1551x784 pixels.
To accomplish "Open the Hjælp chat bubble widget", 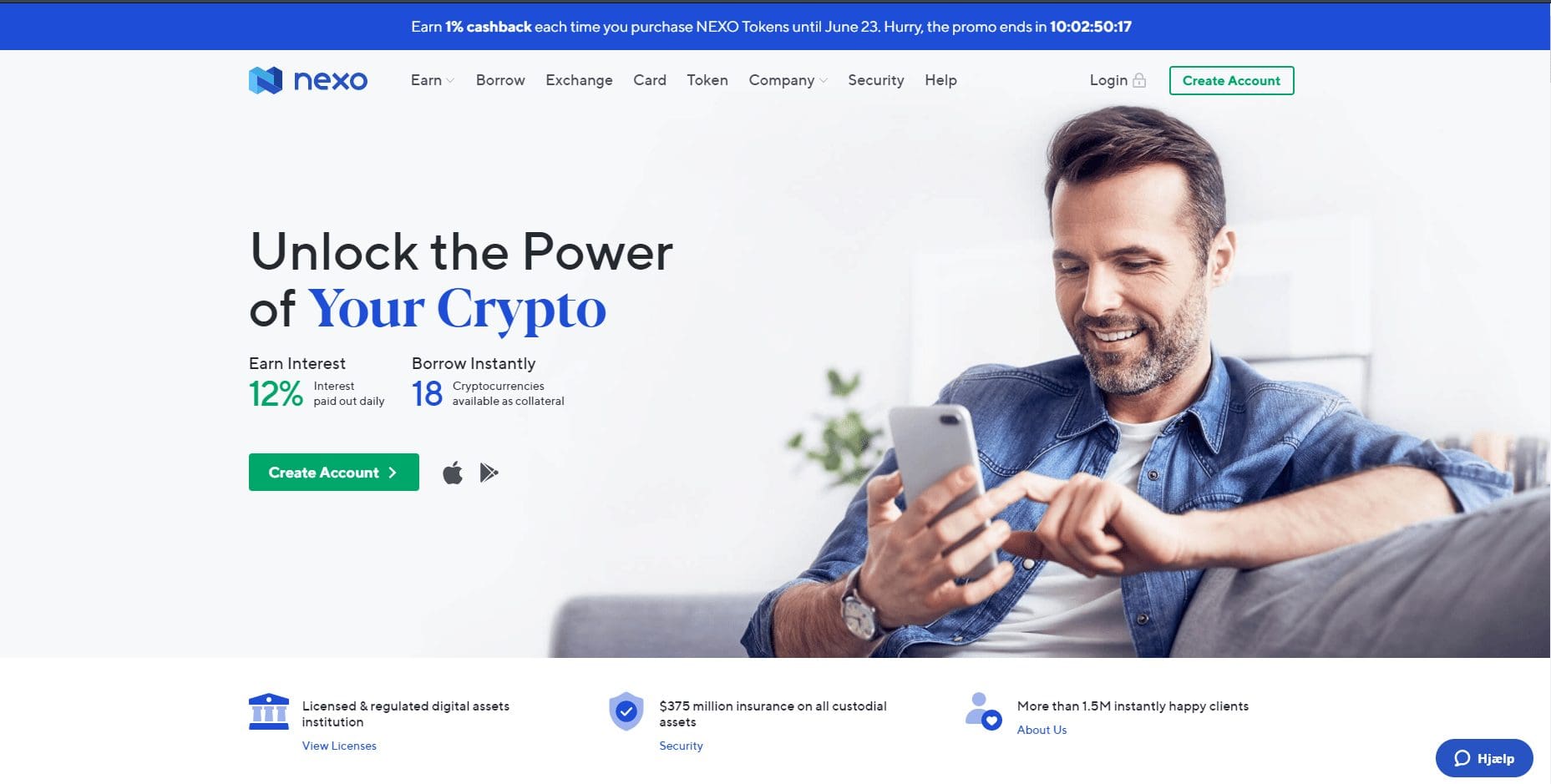I will click(x=1484, y=758).
